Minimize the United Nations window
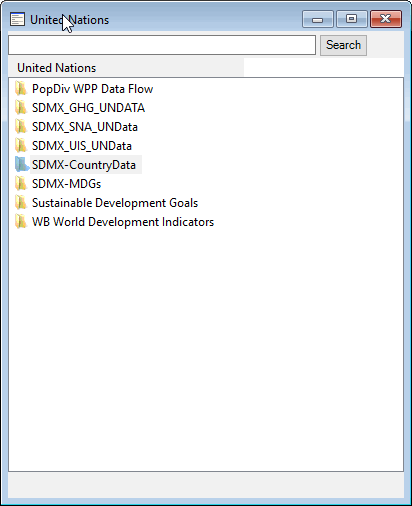The width and height of the screenshot is (412, 506). point(317,19)
